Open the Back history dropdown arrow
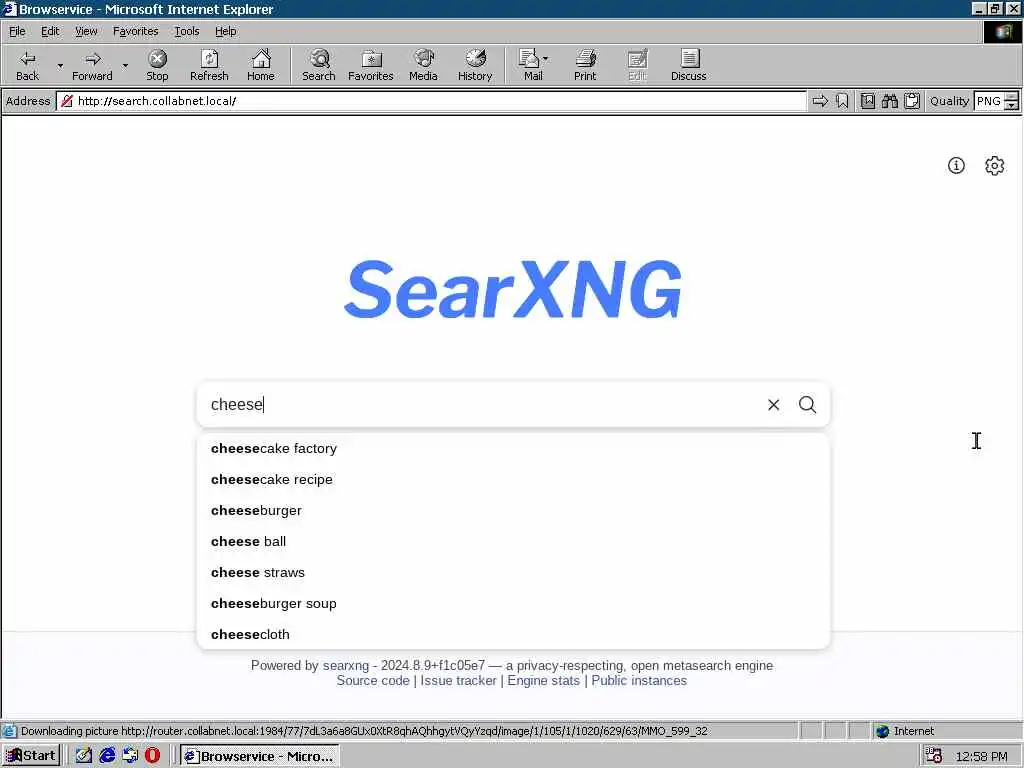The height and width of the screenshot is (768, 1024). [60, 65]
